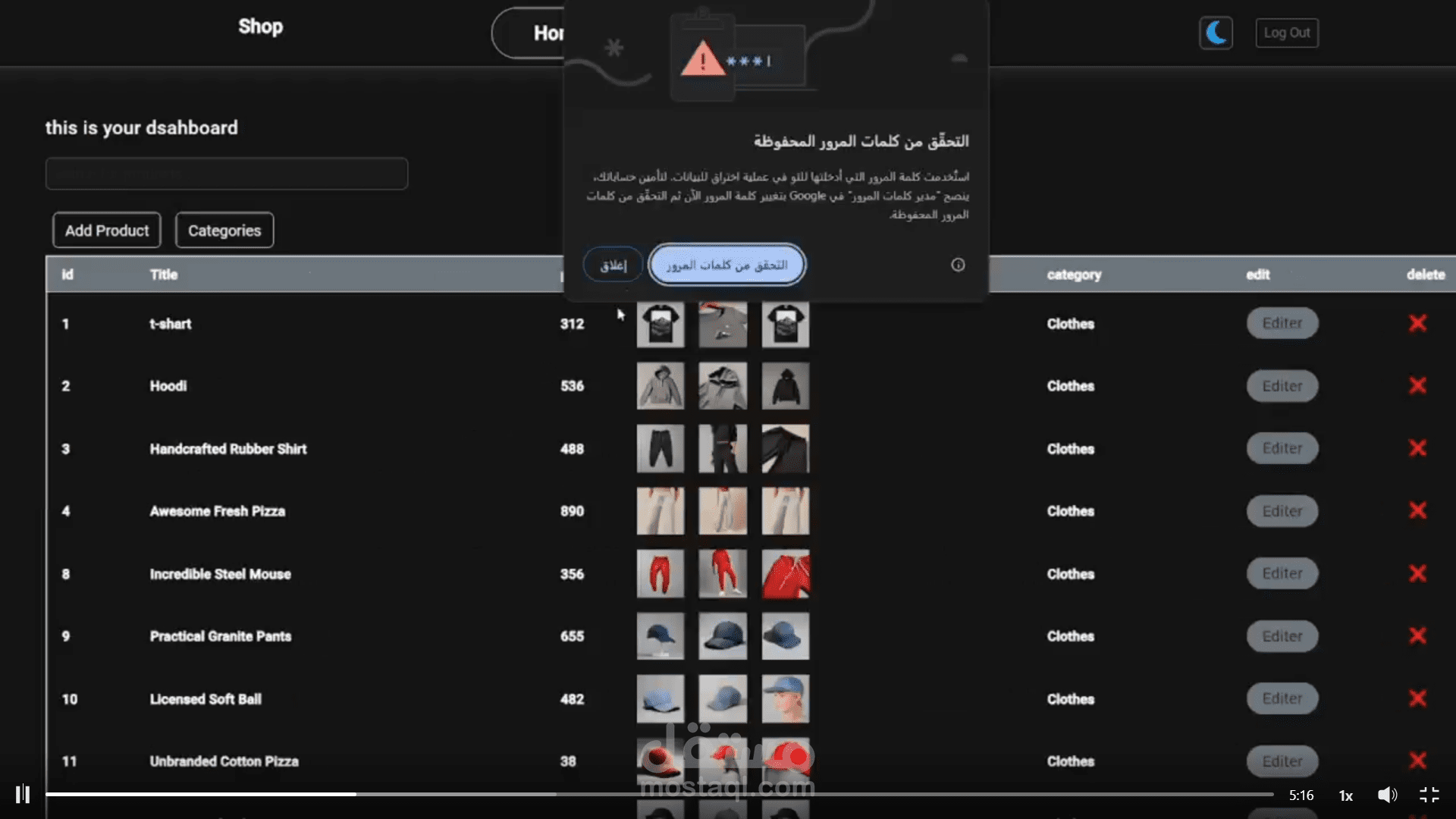Edit the Practical Granite Pants product

click(x=1282, y=636)
